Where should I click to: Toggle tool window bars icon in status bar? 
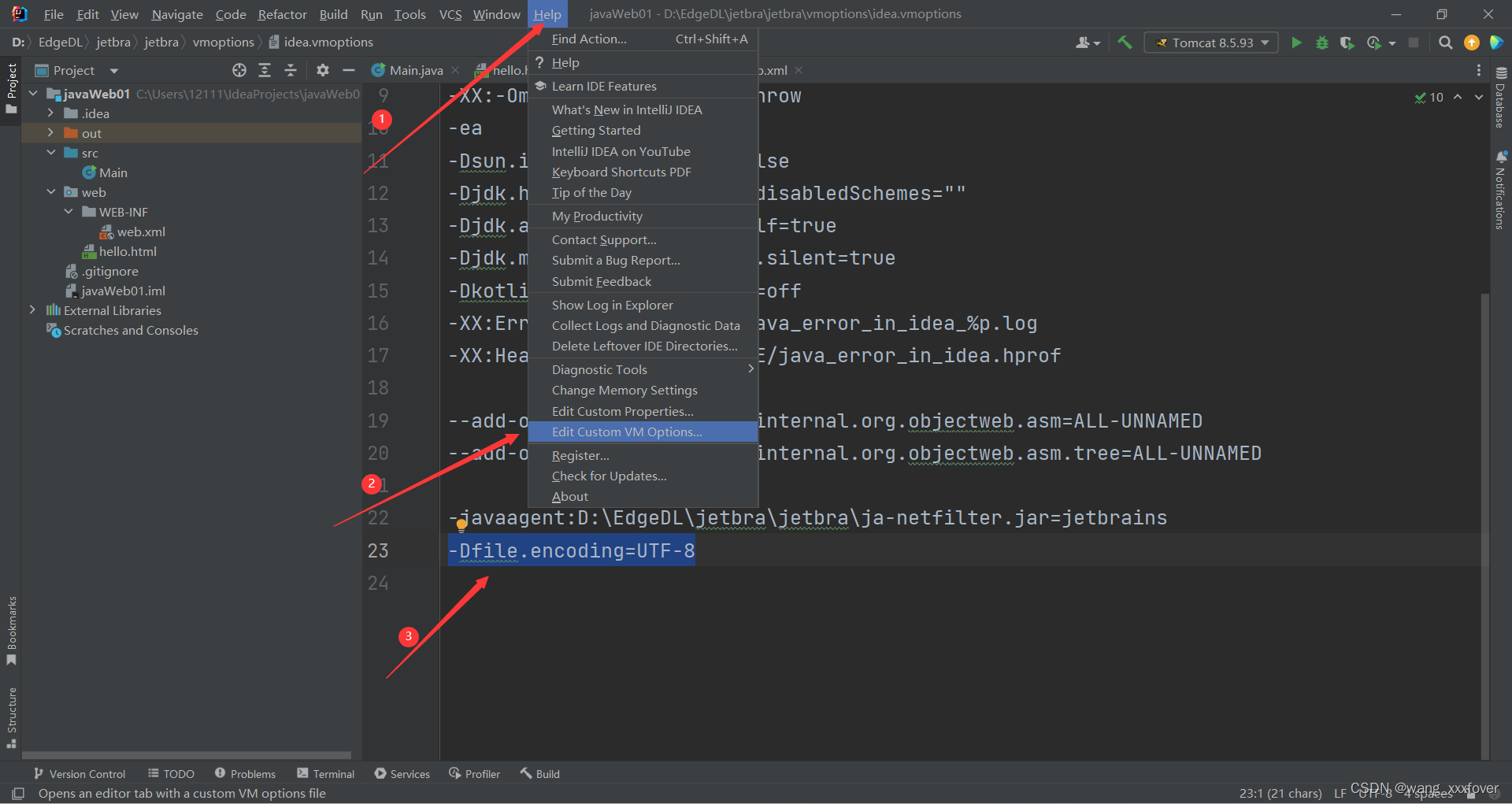[x=19, y=793]
